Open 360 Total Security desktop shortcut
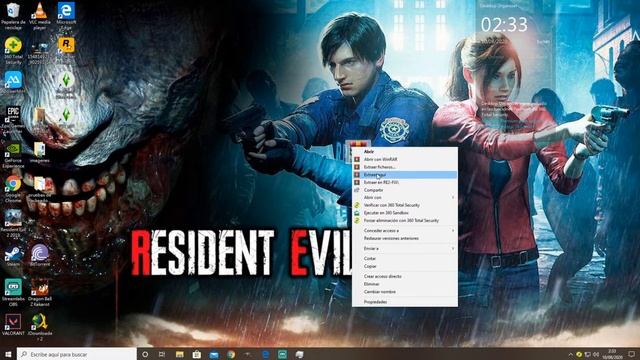Image resolution: width=640 pixels, height=360 pixels. [13, 51]
